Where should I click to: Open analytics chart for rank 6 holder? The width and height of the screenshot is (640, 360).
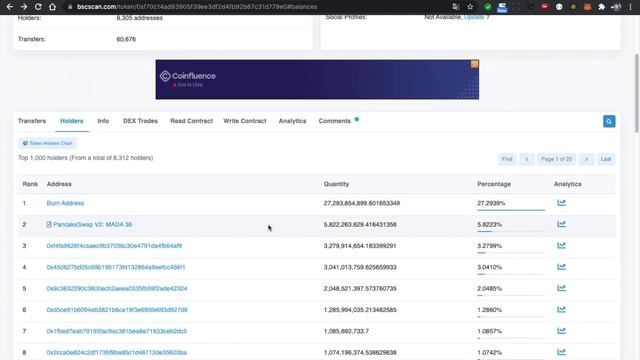point(562,309)
